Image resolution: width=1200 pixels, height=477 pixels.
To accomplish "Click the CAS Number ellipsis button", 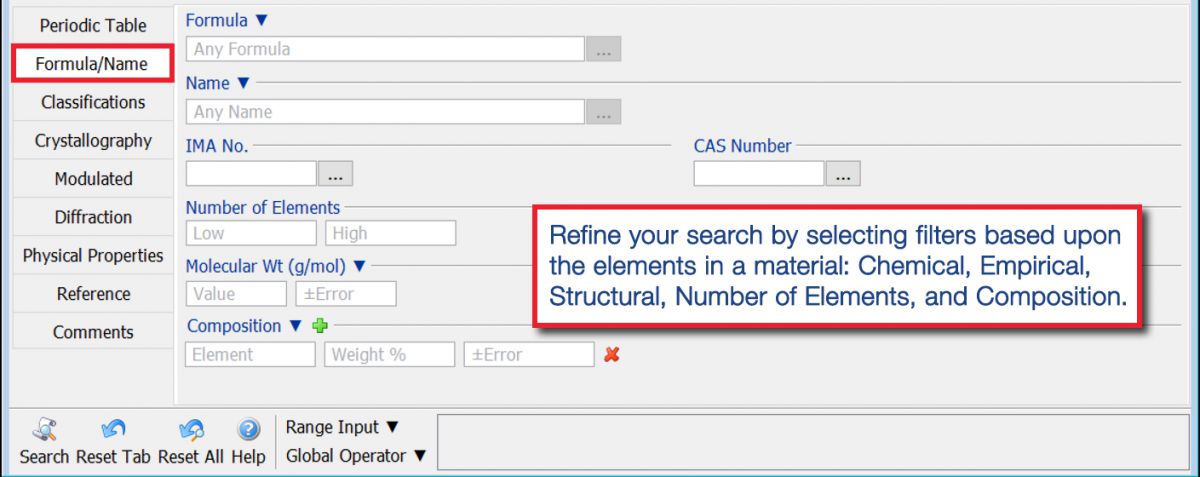I will 843,174.
